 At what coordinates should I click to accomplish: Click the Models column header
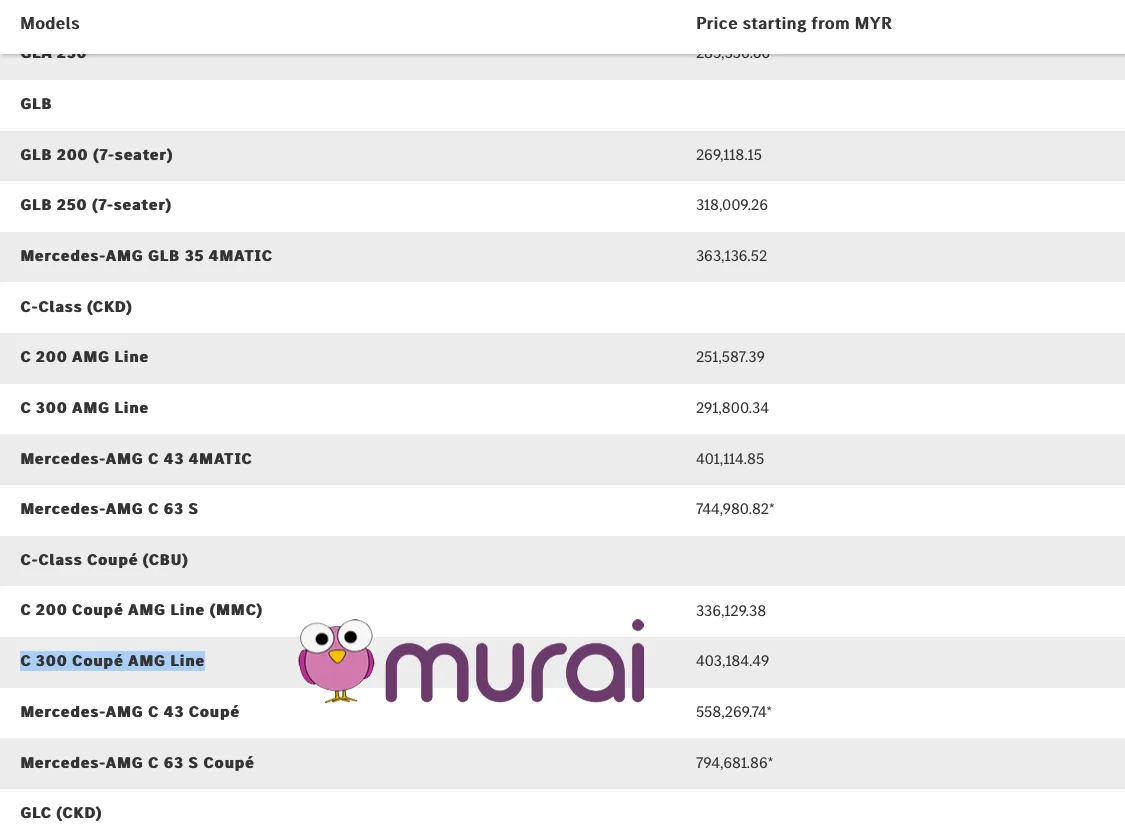pyautogui.click(x=50, y=23)
